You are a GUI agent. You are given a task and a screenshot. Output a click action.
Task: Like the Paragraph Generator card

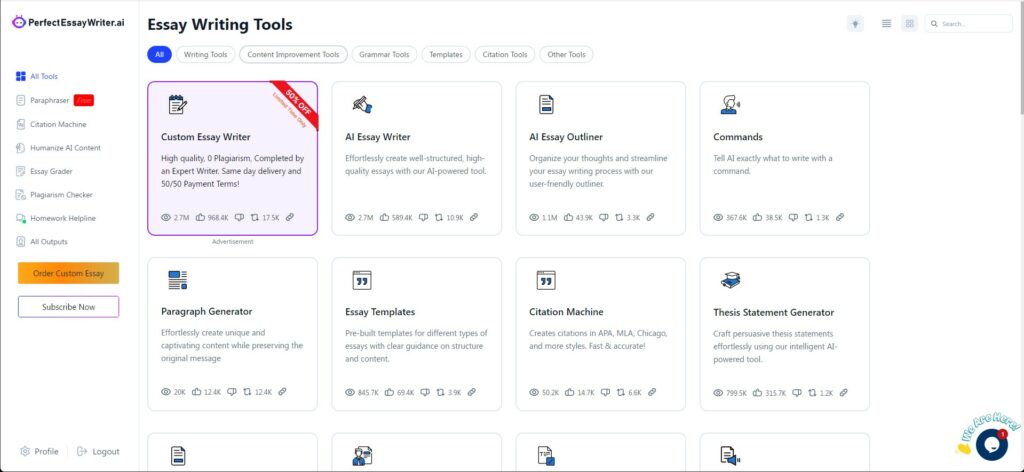[x=197, y=392]
